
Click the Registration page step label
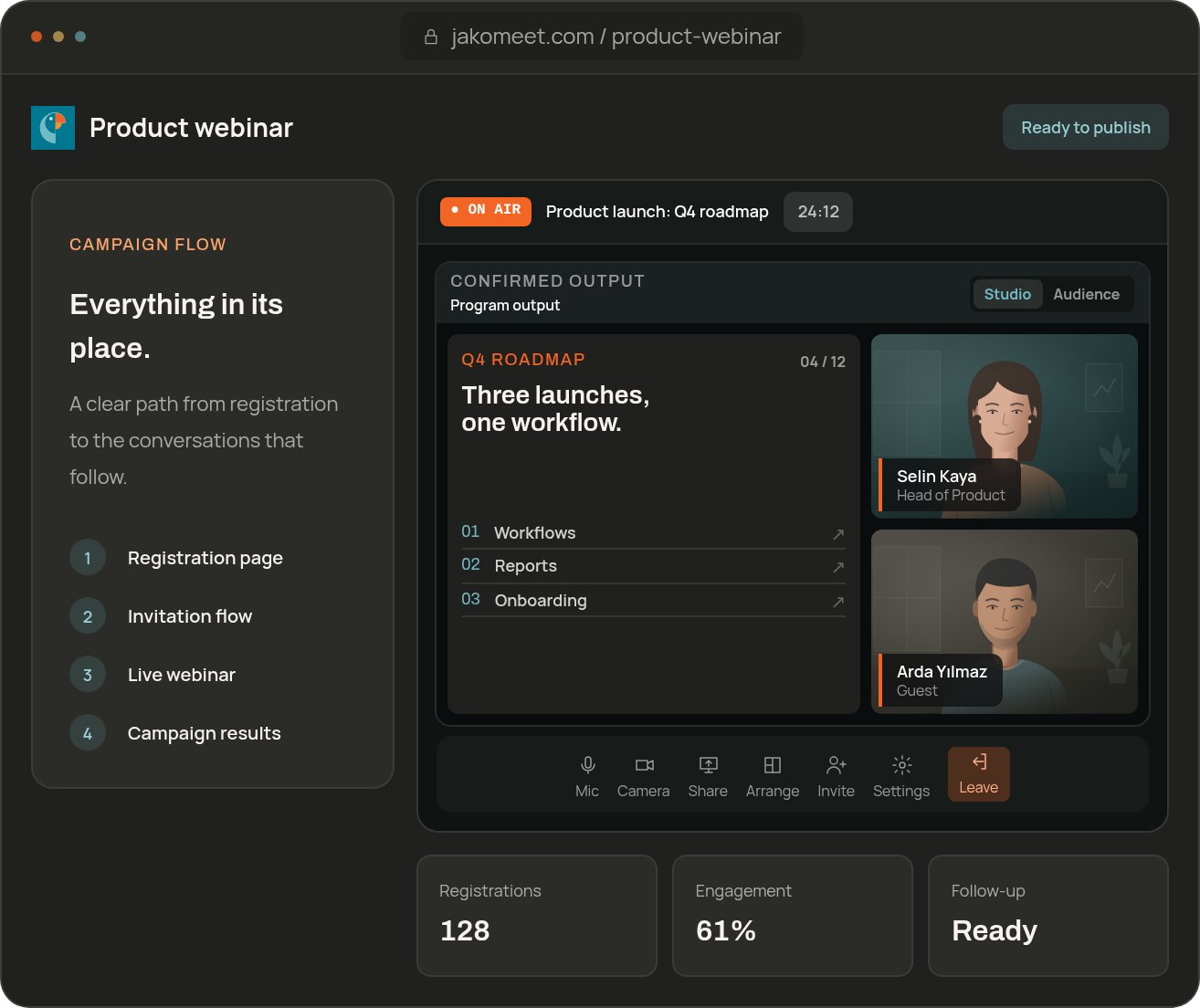click(x=205, y=558)
